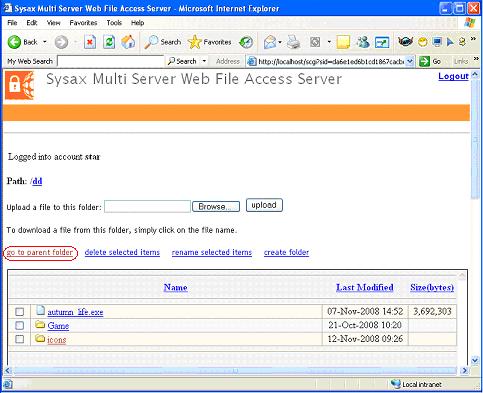Viewport: 483px width, 393px height.
Task: Open the icons folder link
Action: (57, 340)
